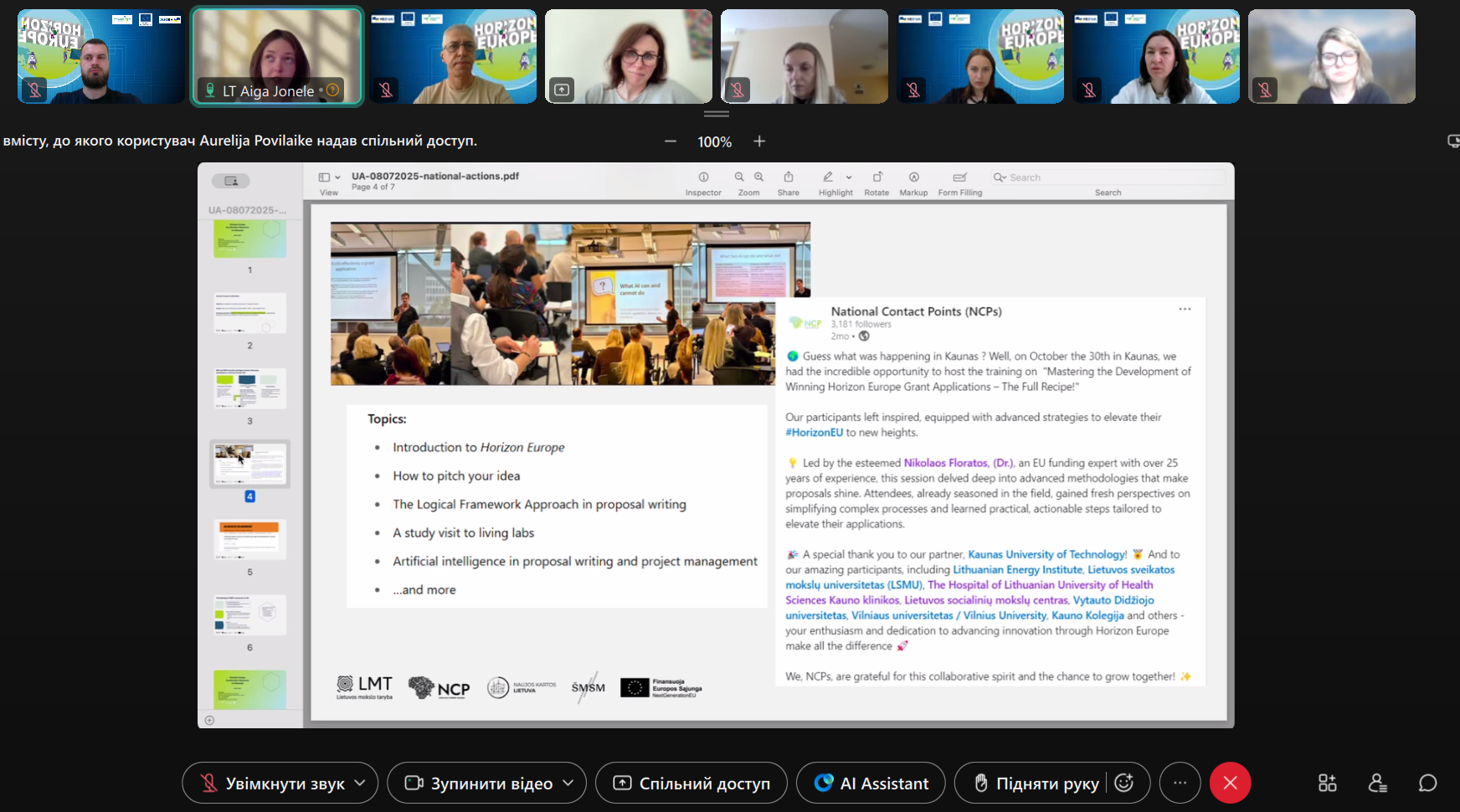Screen dimensions: 1460x812
Task: Select page 3 thumbnail in sidebar
Action: tap(249, 388)
